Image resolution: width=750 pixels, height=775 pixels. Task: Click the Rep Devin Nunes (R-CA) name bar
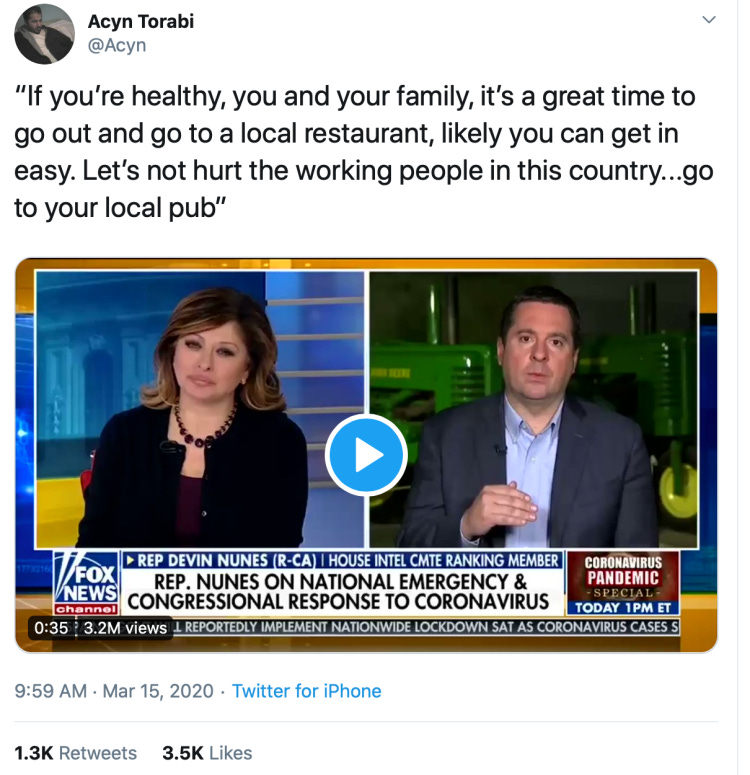point(341,560)
